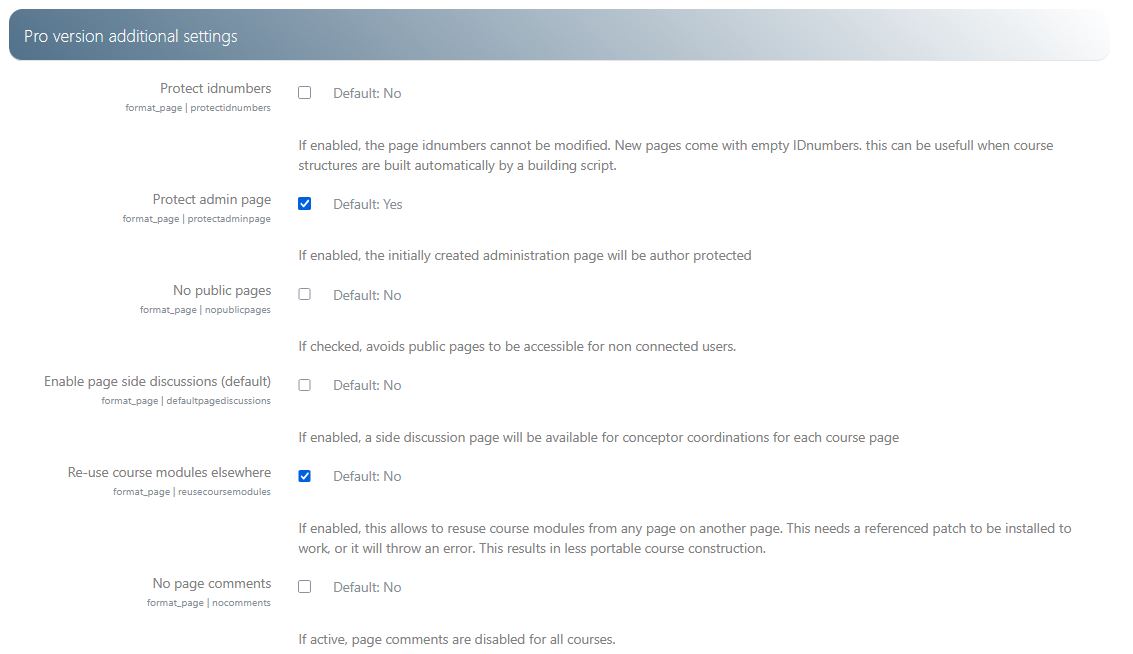Click the format_page | defaultpagediscussions identifier text
Image resolution: width=1133 pixels, height=654 pixels.
(186, 401)
